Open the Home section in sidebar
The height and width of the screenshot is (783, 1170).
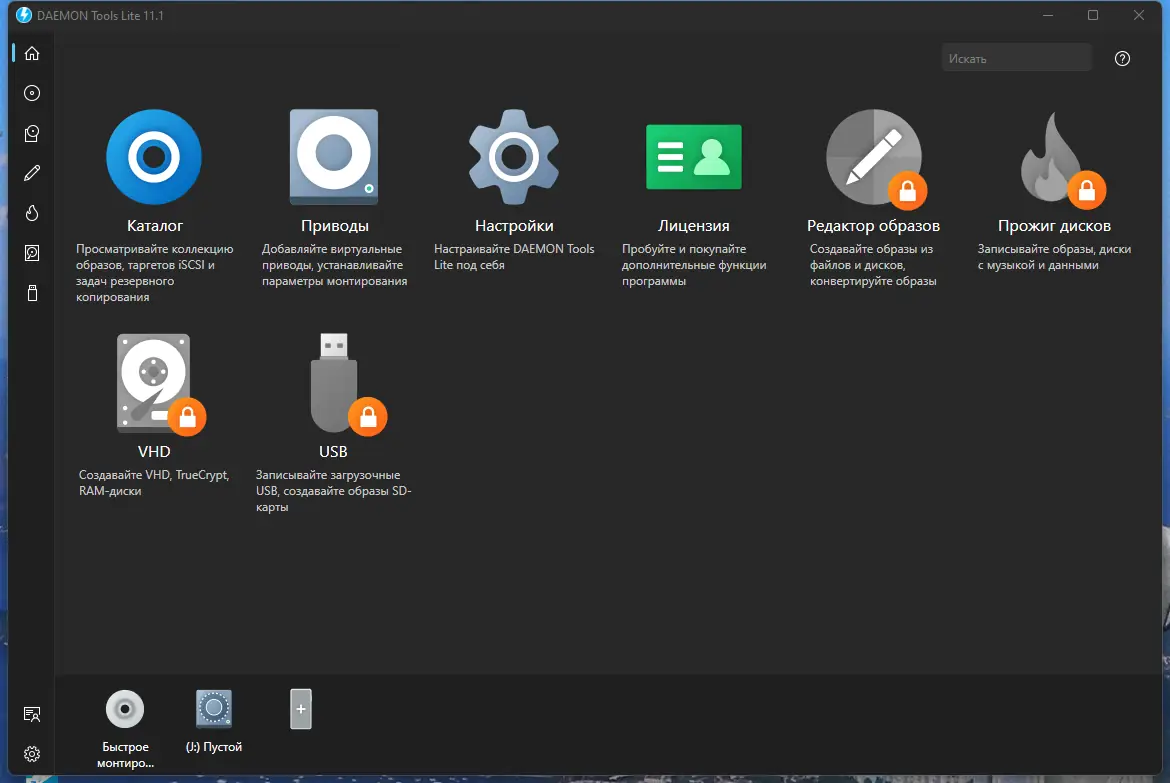pyautogui.click(x=32, y=53)
